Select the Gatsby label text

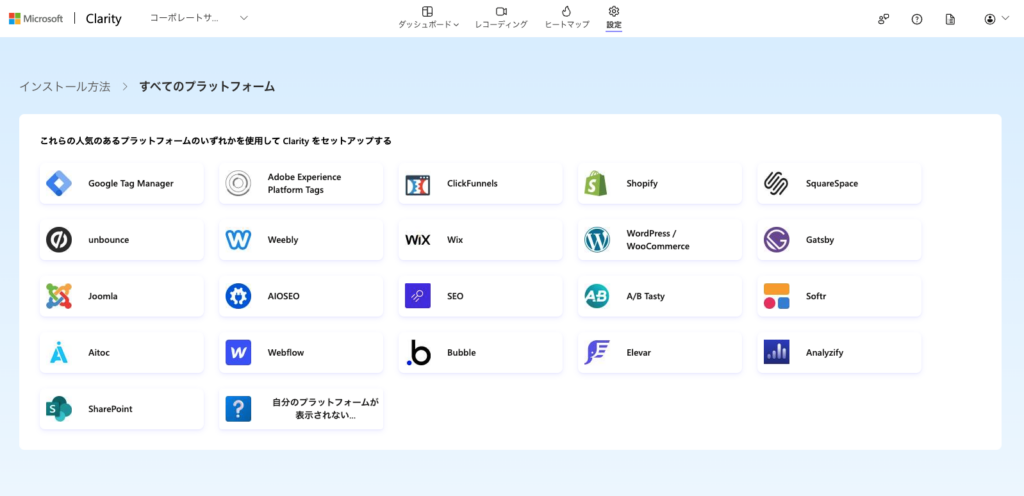[x=820, y=240]
